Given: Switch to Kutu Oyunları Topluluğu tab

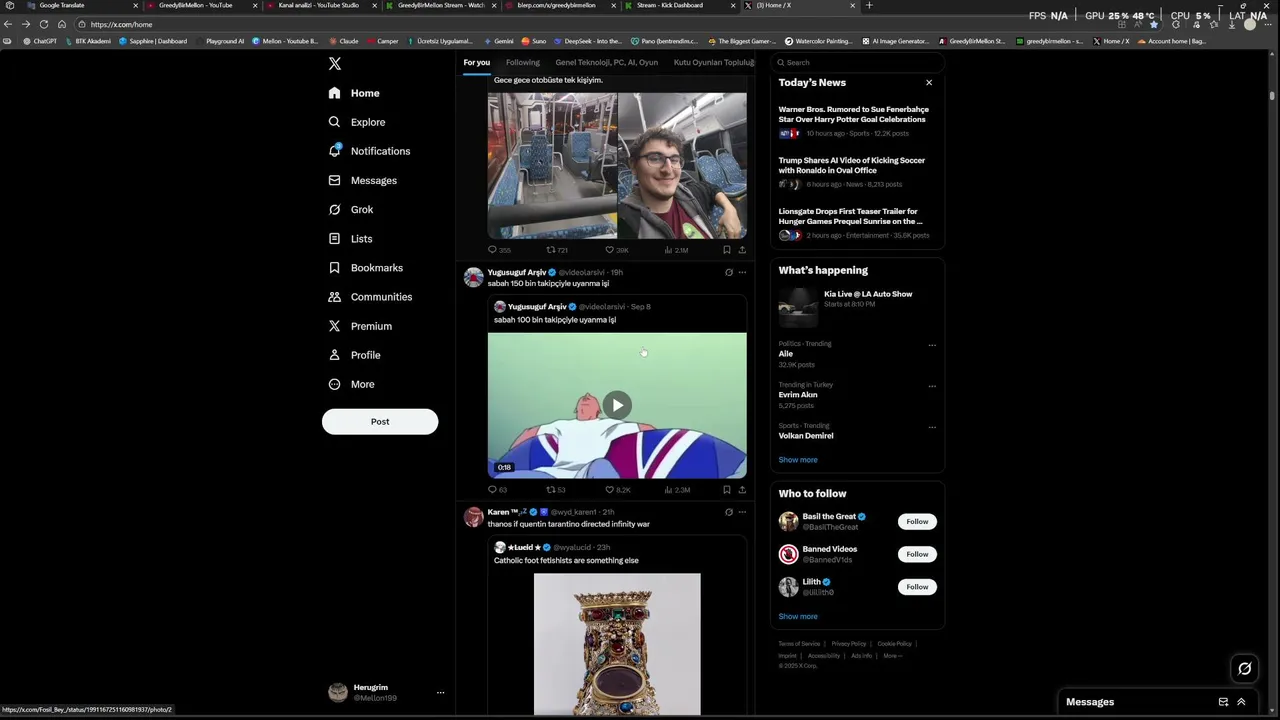Looking at the screenshot, I should coord(713,62).
